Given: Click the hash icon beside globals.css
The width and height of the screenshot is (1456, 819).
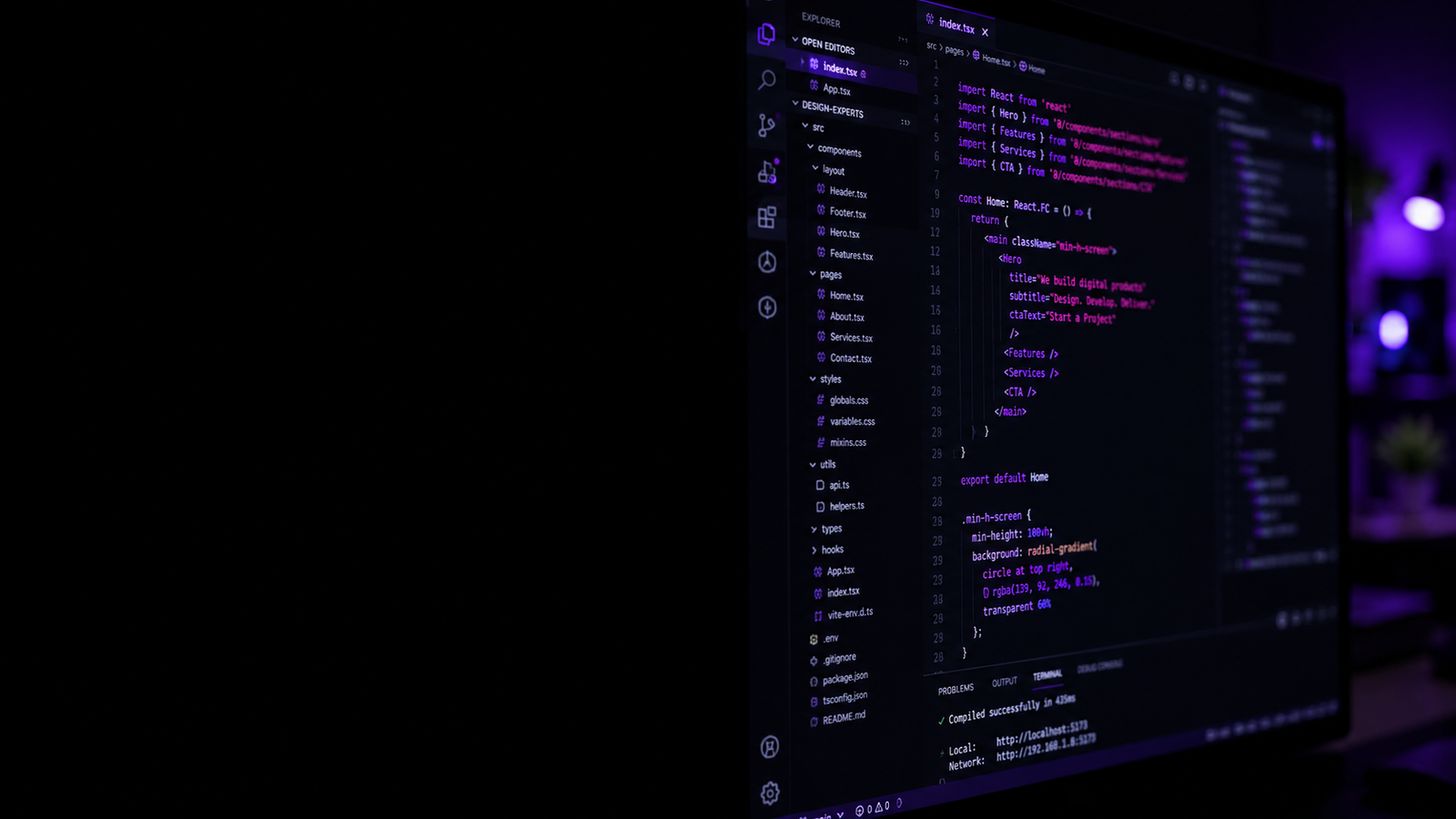Looking at the screenshot, I should pos(821,399).
